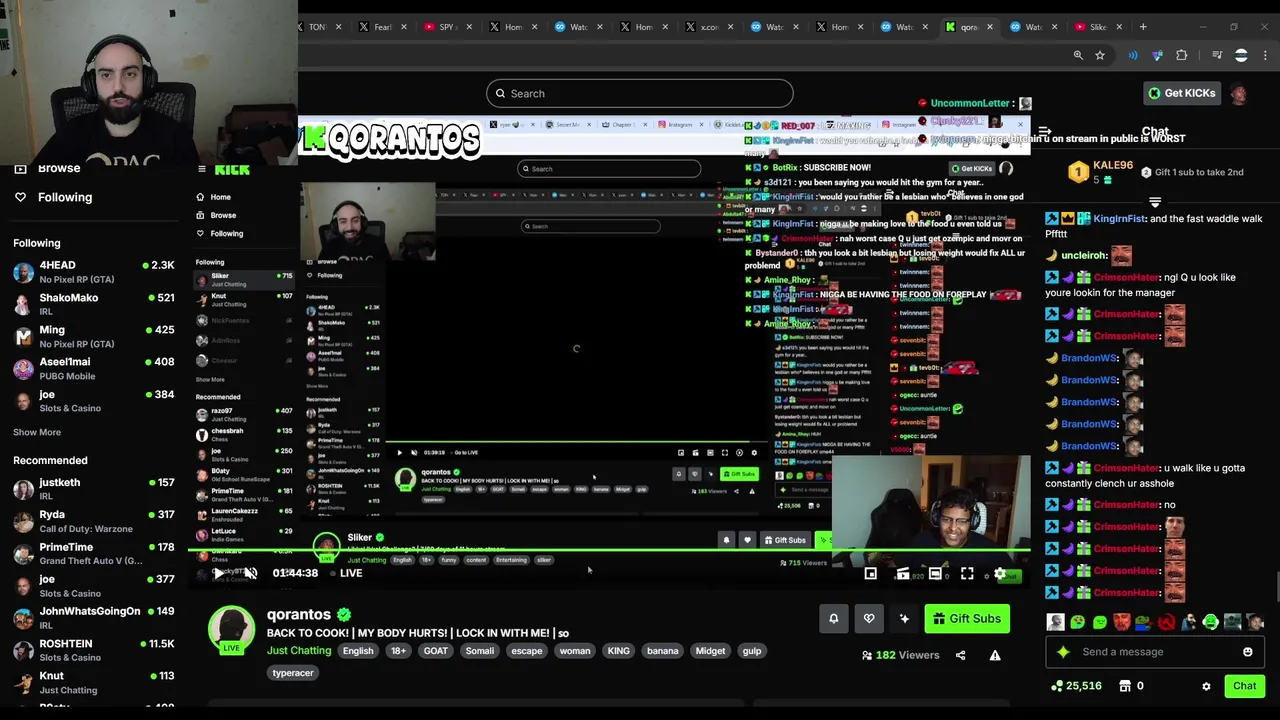Open the emoji picker in chat input
The height and width of the screenshot is (720, 1280).
pyautogui.click(x=1247, y=652)
